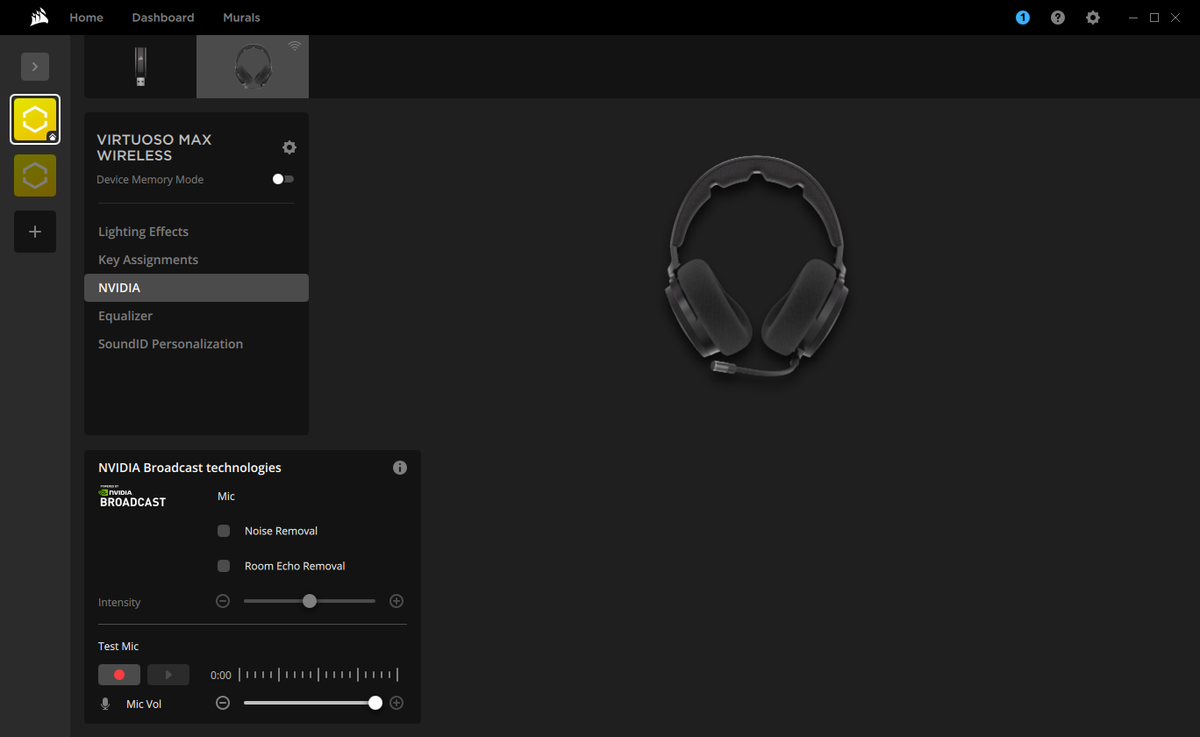Viewport: 1200px width, 737px height.
Task: Click the NVIDIA Broadcast technologies heading
Action: click(x=190, y=468)
